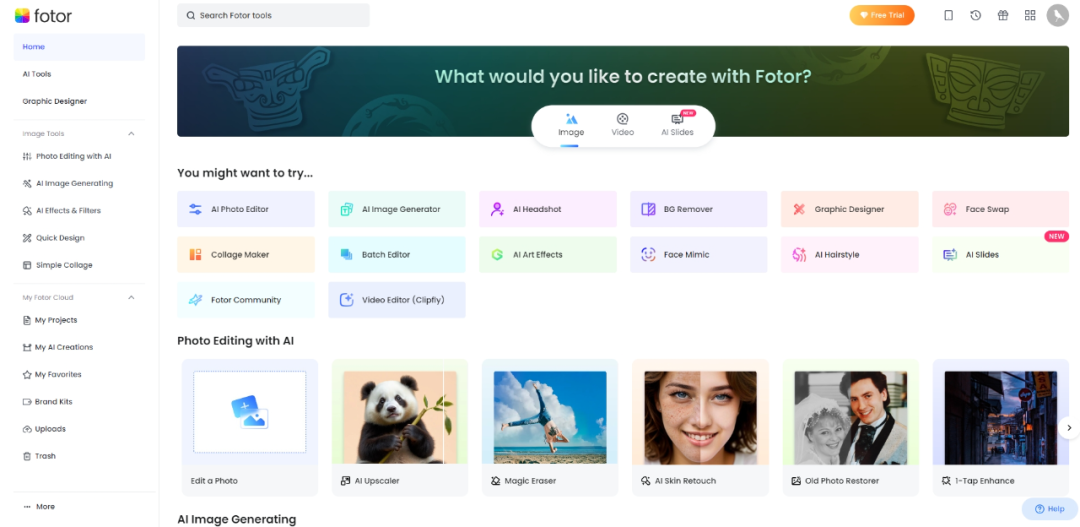The height and width of the screenshot is (527, 1080).
Task: Show next Photo Editing tools with arrow
Action: [x=1068, y=428]
